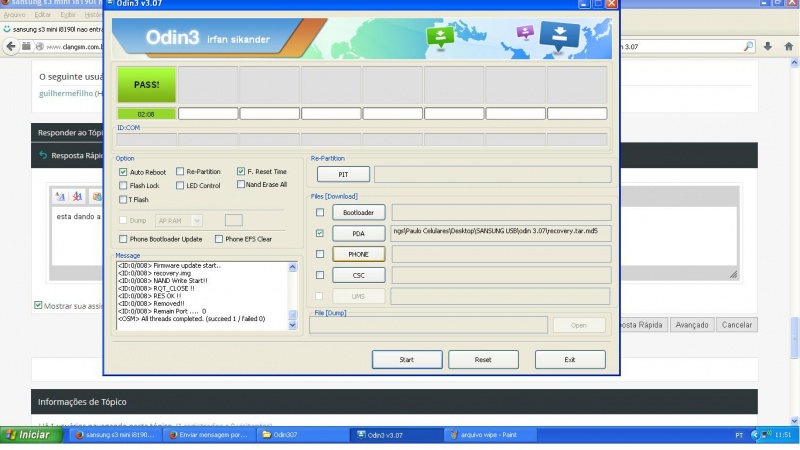Click the Windows Iniciar start button
Screen dimensions: 800x450
(x=31, y=435)
